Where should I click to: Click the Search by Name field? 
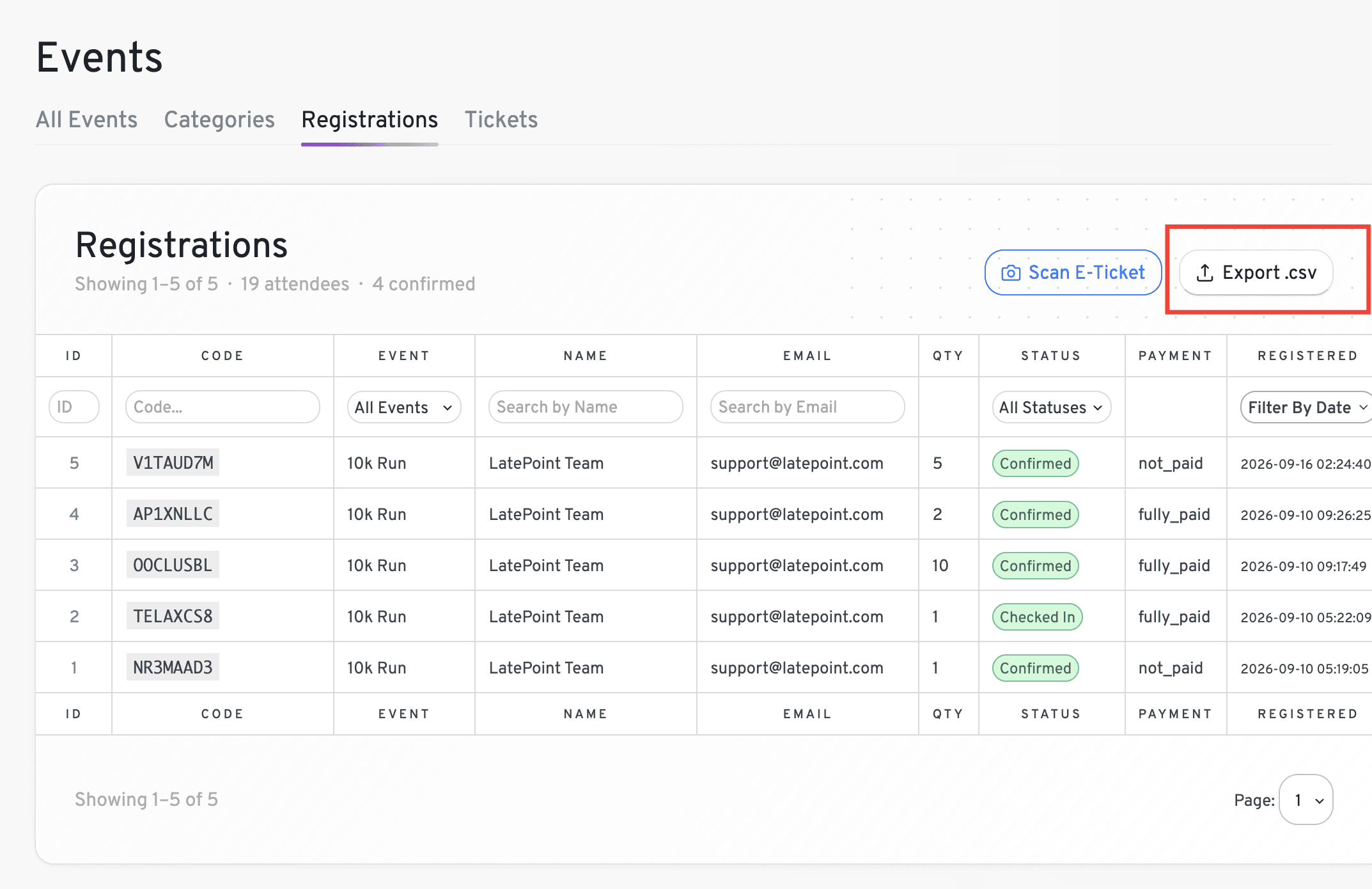click(x=586, y=407)
